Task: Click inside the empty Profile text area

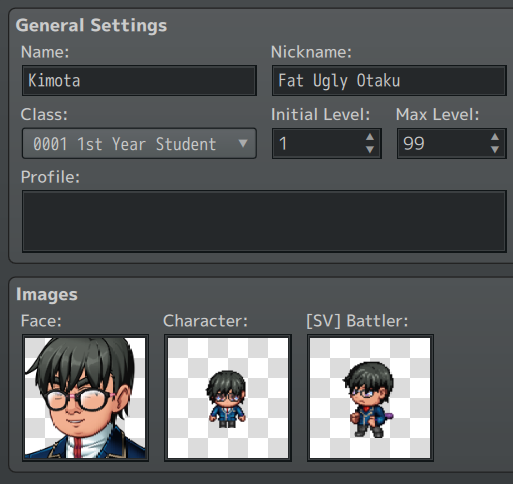Action: tap(264, 221)
